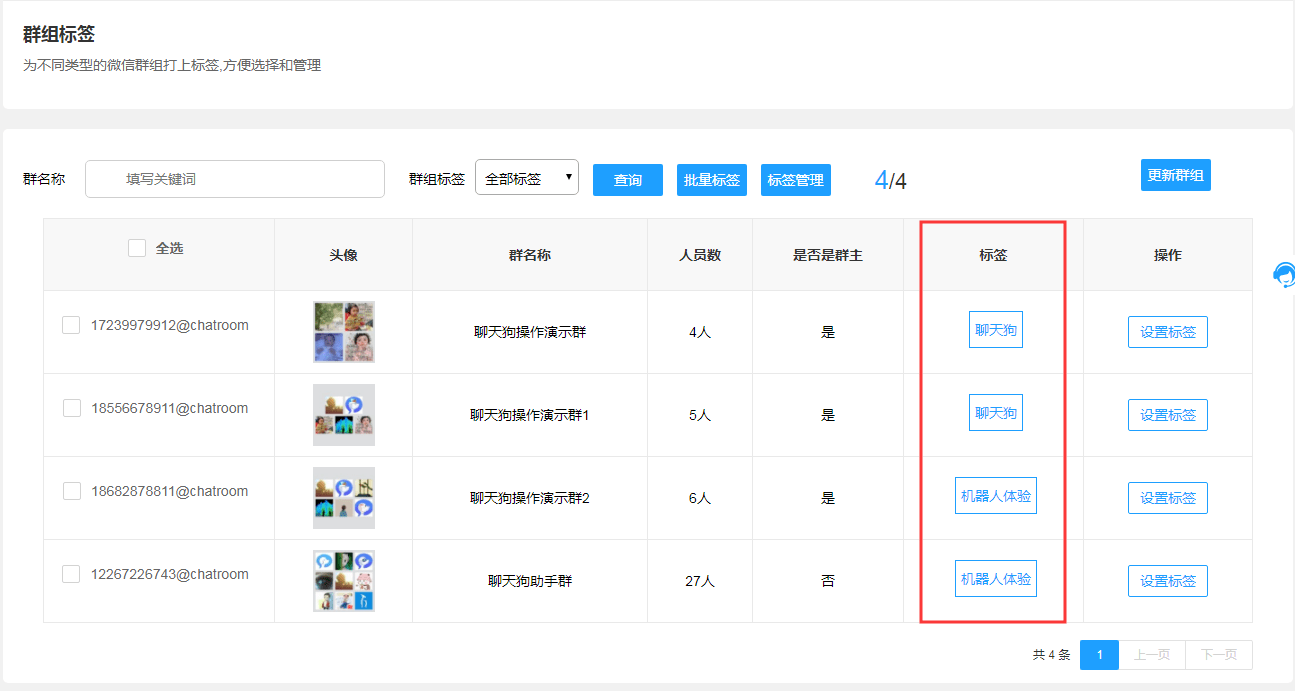Click group name 聊天狗操作演示群1

(530, 415)
